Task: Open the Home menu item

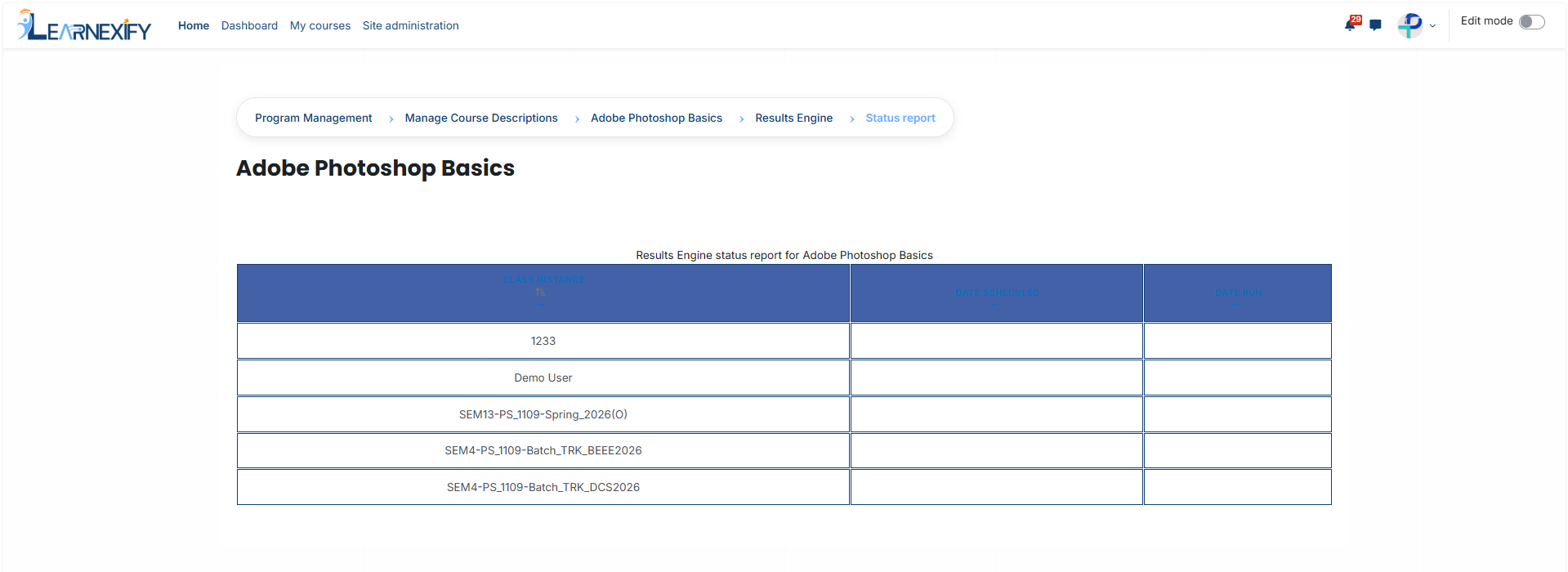Action: 194,25
